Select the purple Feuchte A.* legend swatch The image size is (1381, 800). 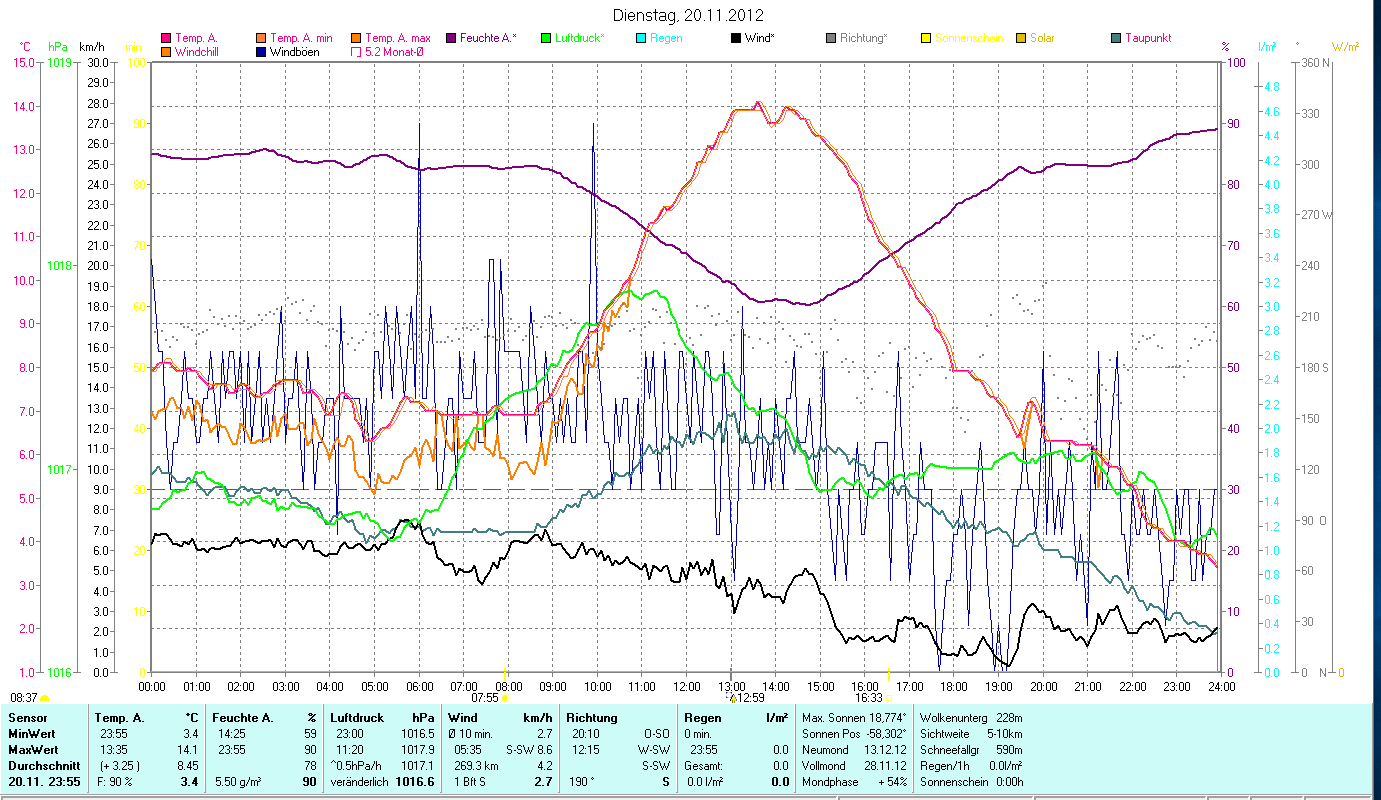click(x=450, y=38)
